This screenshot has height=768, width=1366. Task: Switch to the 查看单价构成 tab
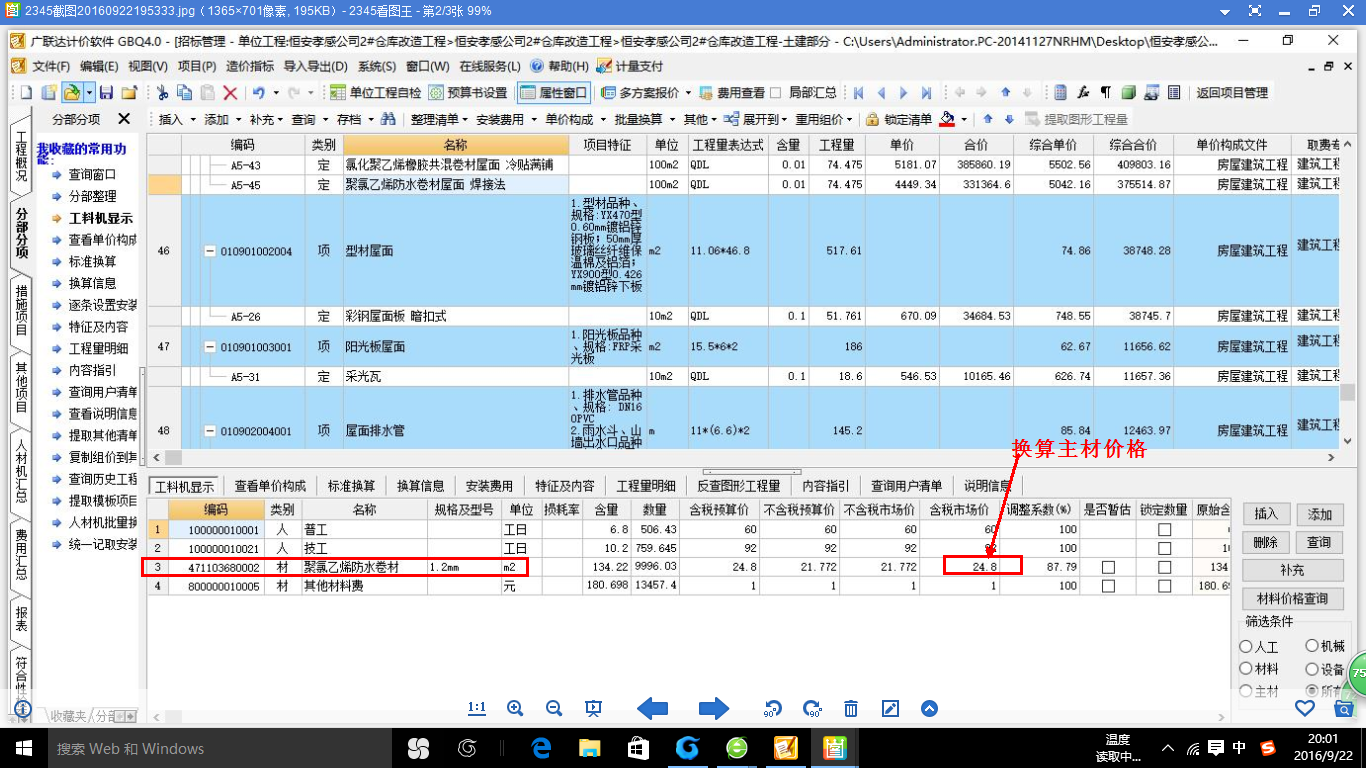pyautogui.click(x=270, y=486)
